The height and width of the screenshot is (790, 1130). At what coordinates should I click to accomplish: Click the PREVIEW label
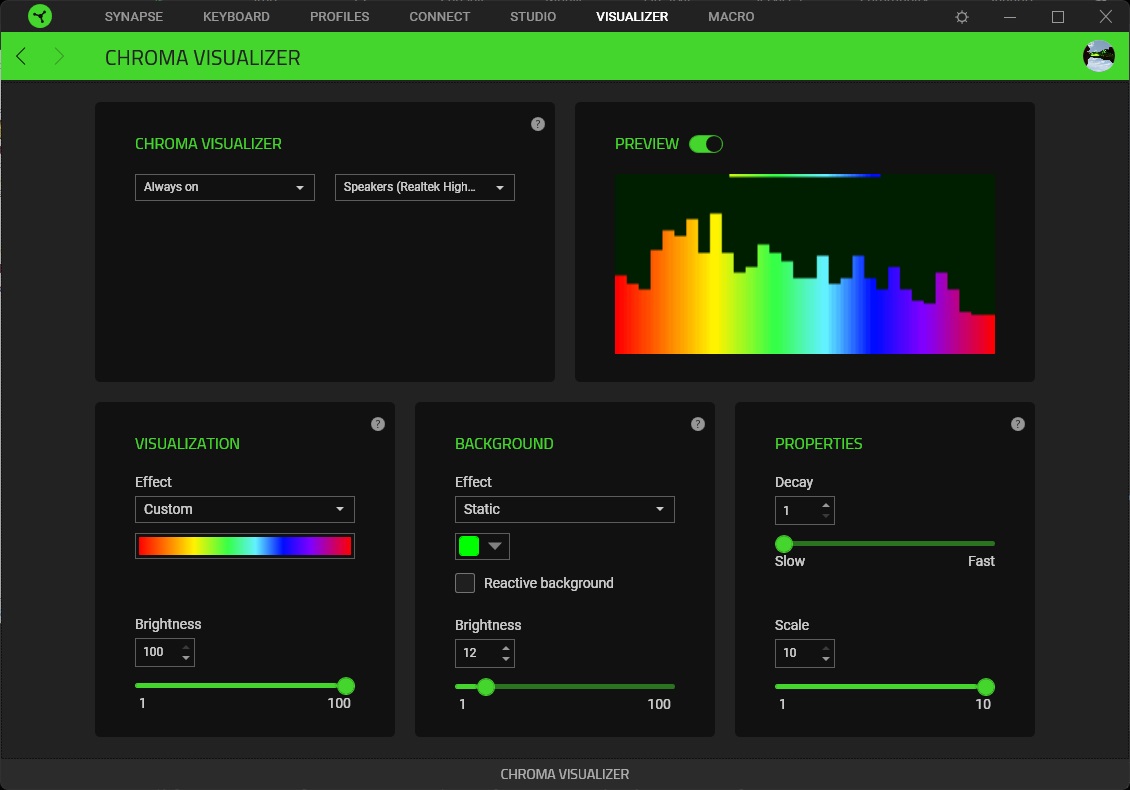646,144
